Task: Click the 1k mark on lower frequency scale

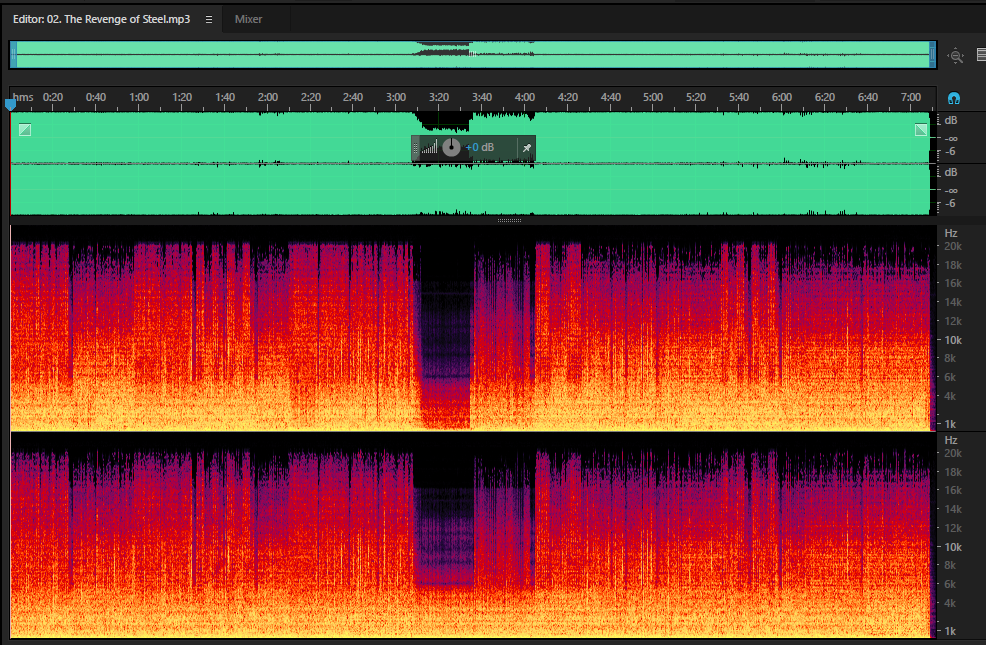Action: pos(951,631)
